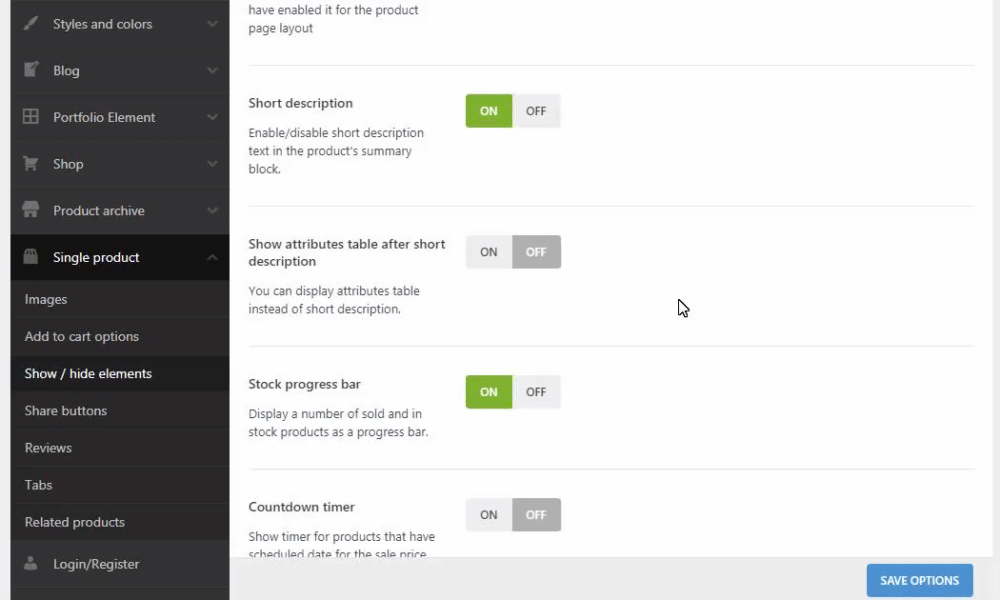Turn on the Countdown timer option
Viewport: 1000px width, 600px height.
point(489,515)
